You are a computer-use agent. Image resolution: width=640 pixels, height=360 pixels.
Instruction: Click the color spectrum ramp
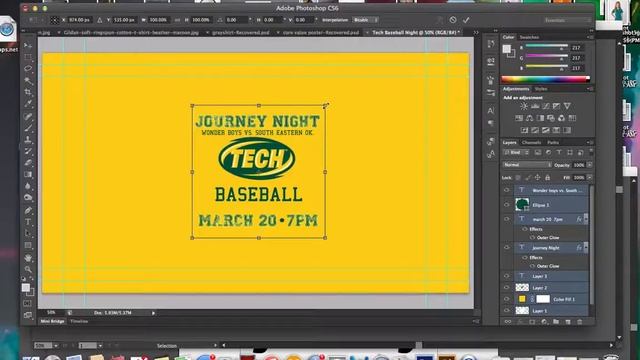pos(546,79)
